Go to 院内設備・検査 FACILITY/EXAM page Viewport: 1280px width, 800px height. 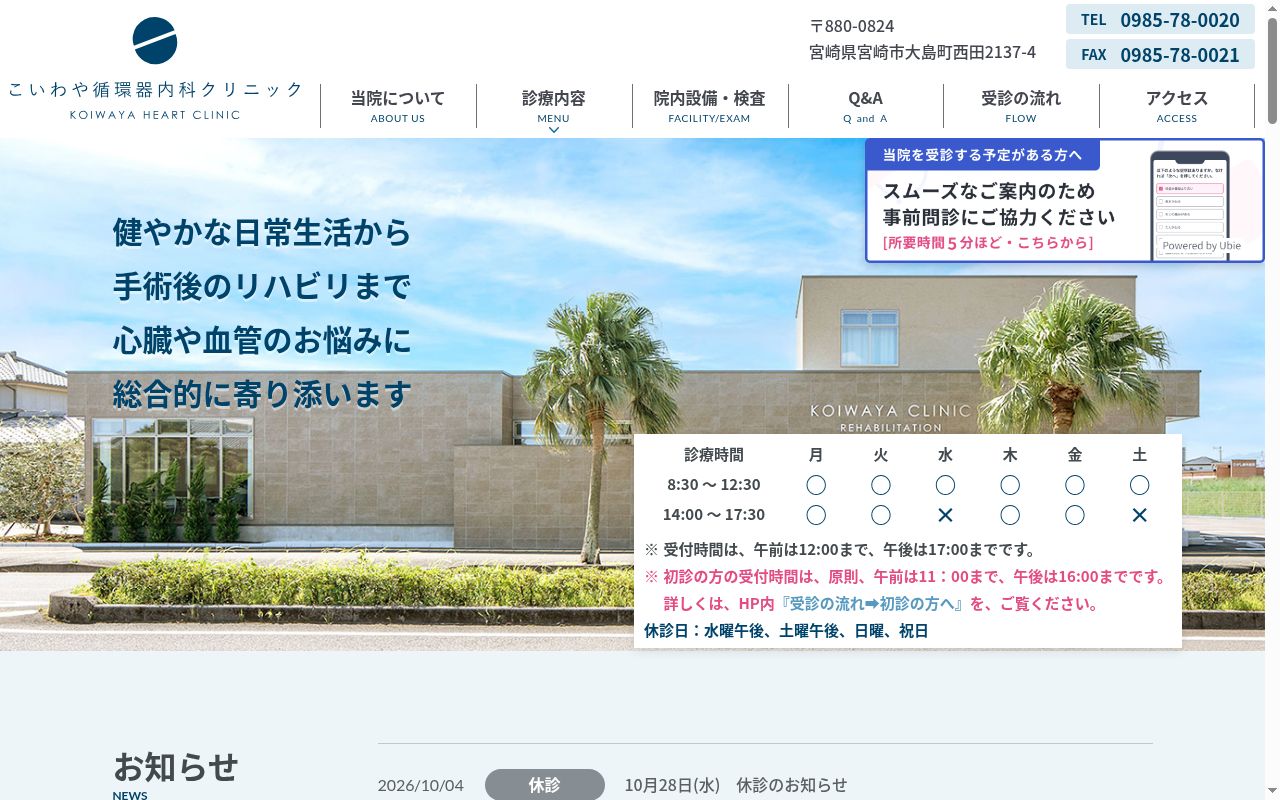(709, 106)
